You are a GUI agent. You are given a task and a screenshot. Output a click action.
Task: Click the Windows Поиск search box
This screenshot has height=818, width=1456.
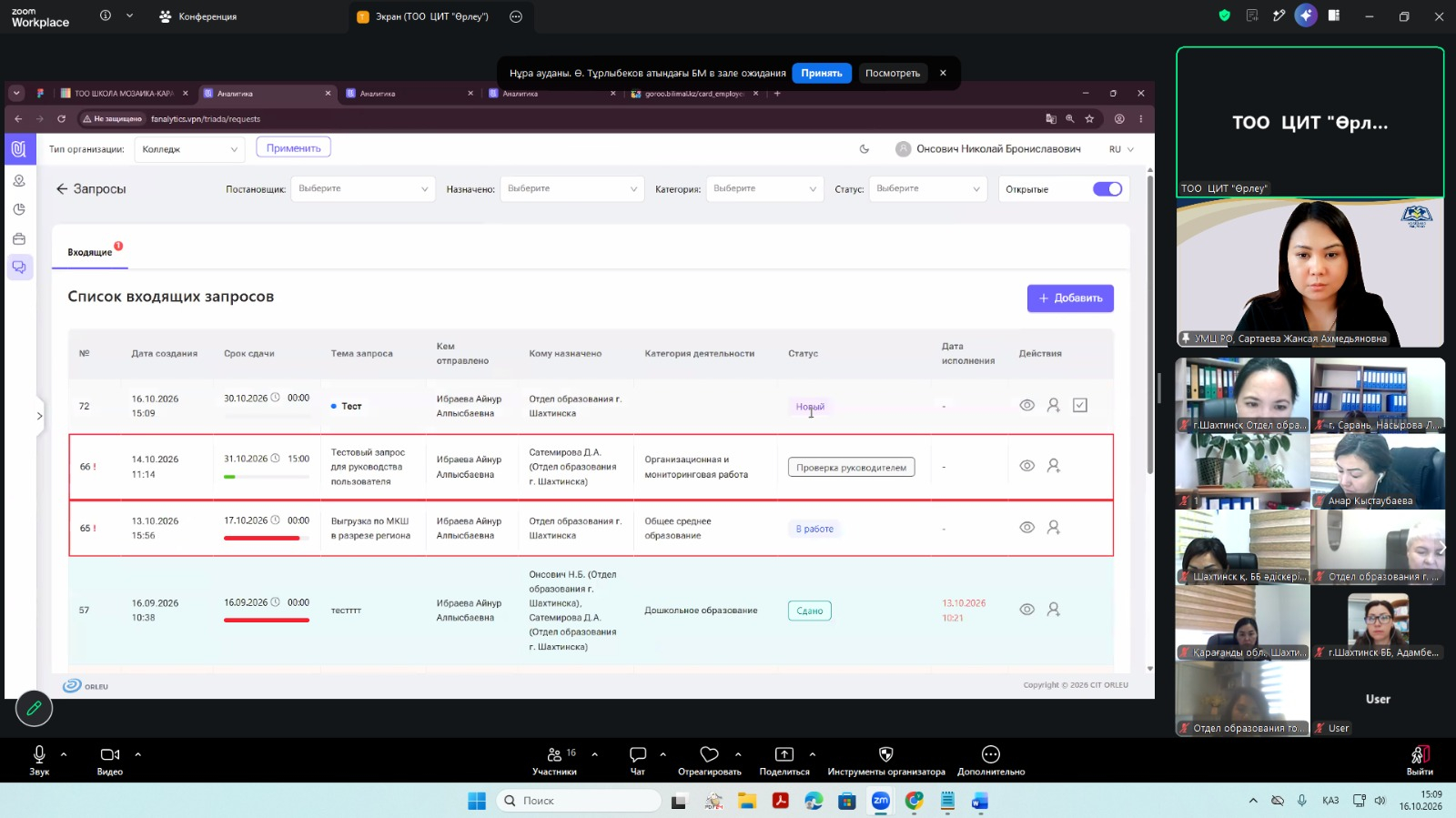point(578,801)
